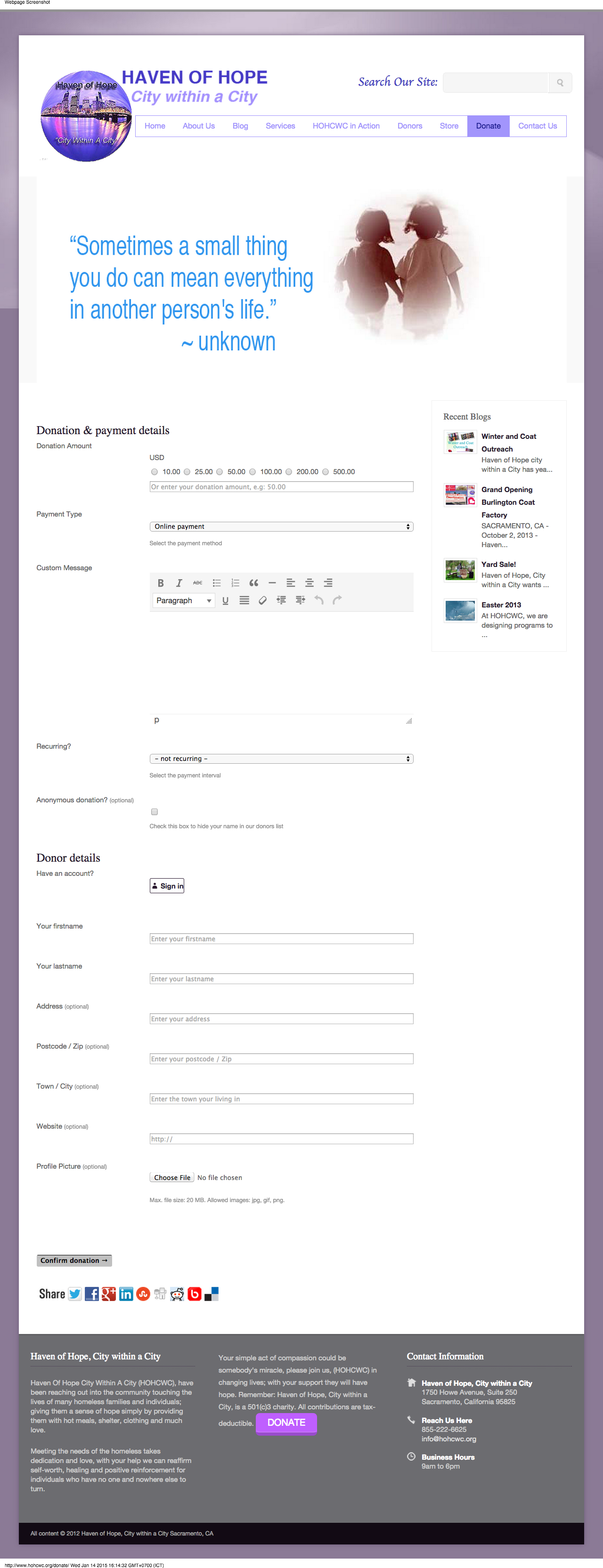Redo edit in message editor
This screenshot has height=1568, width=603.
coord(337,600)
